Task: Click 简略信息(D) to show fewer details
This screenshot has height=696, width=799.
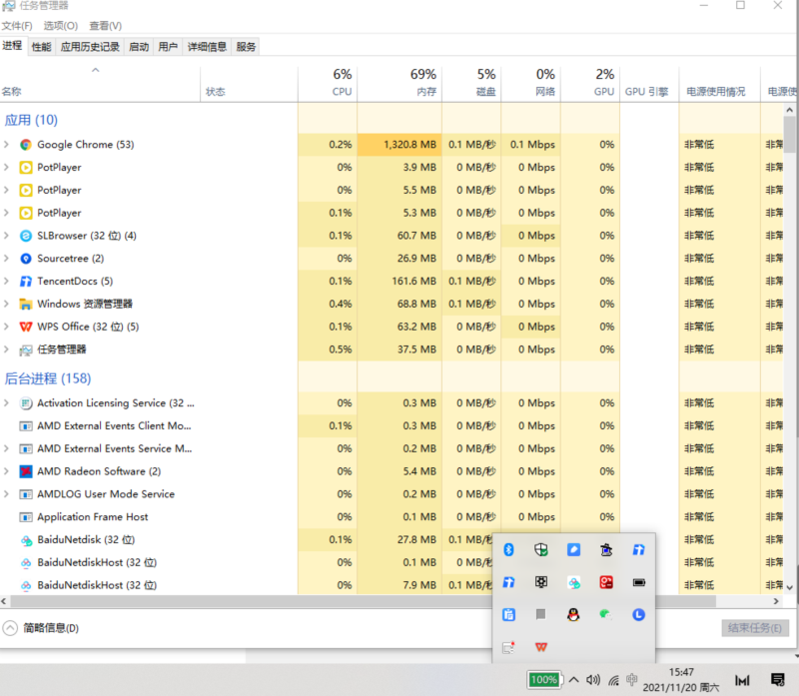Action: coord(42,628)
